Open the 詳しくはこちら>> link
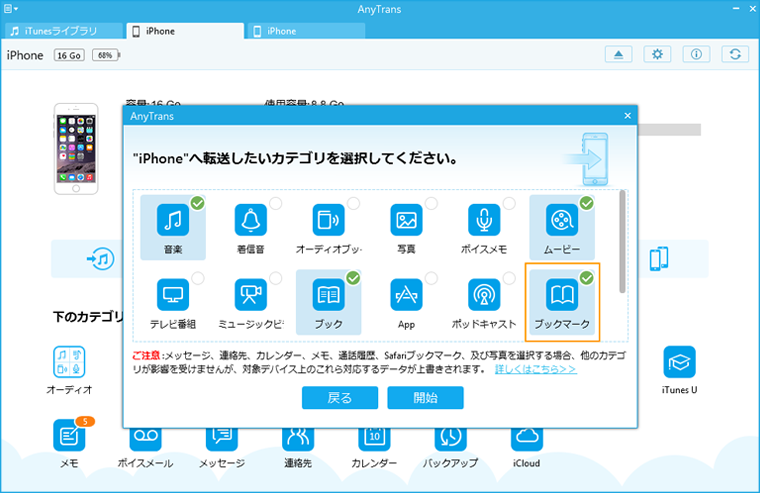The width and height of the screenshot is (760, 493). pyautogui.click(x=536, y=369)
